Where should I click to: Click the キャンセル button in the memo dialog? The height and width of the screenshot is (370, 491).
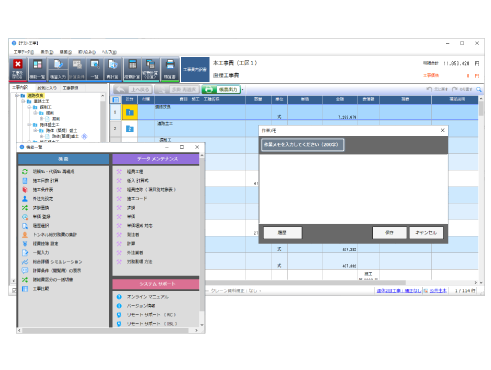pyautogui.click(x=426, y=233)
